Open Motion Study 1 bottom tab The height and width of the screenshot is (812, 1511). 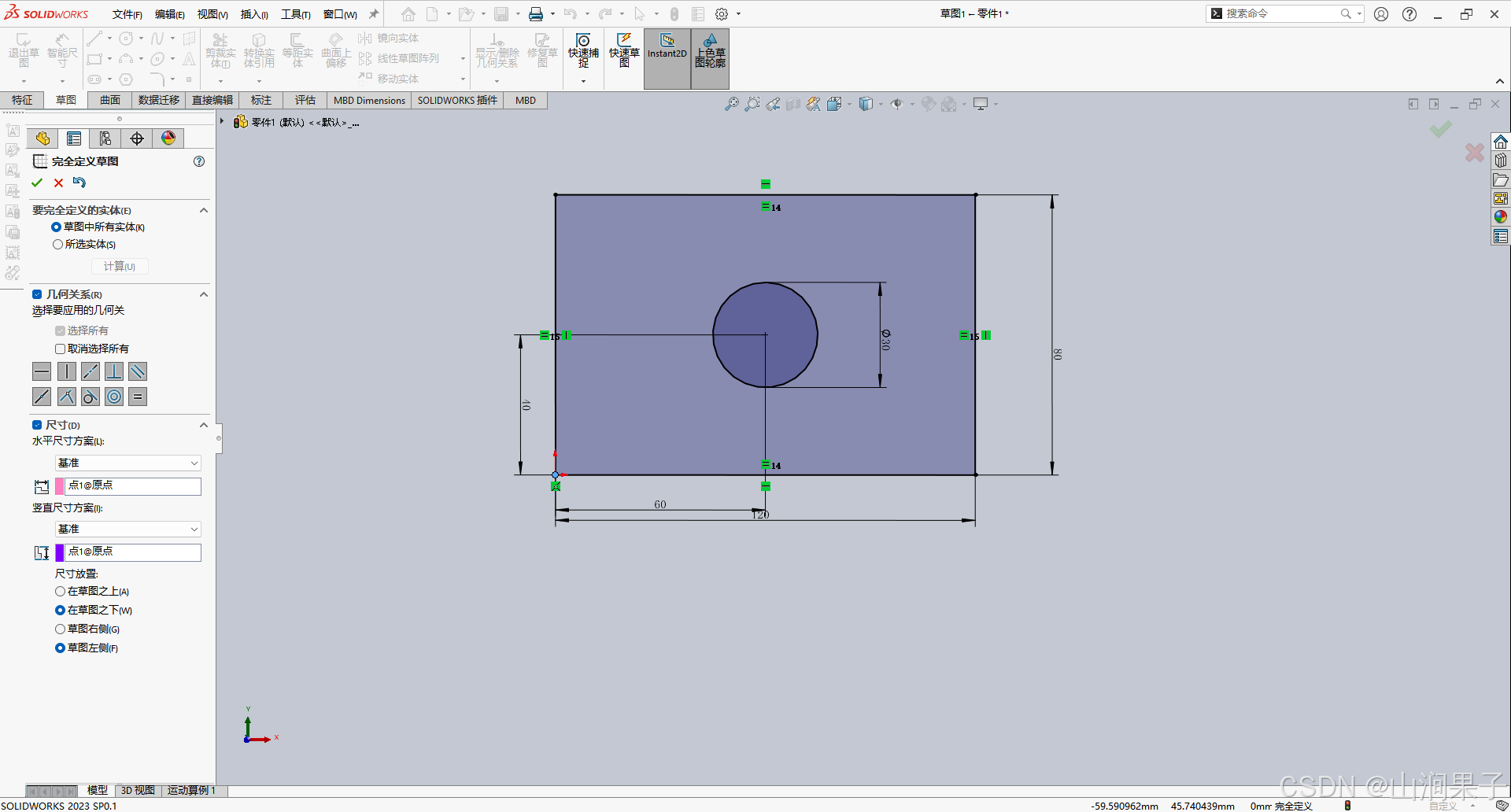[190, 790]
